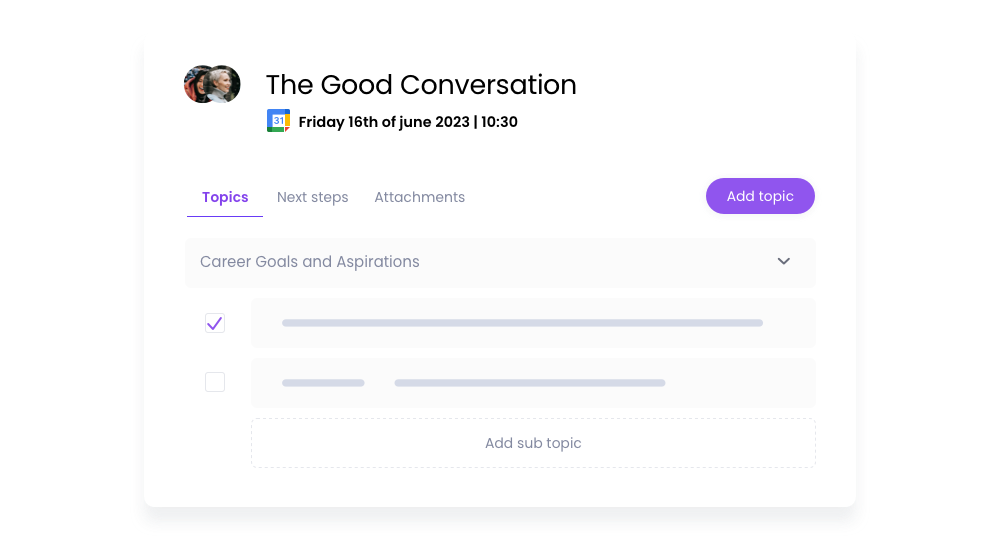
Task: Click the long placeholder line in second row
Action: tap(530, 383)
